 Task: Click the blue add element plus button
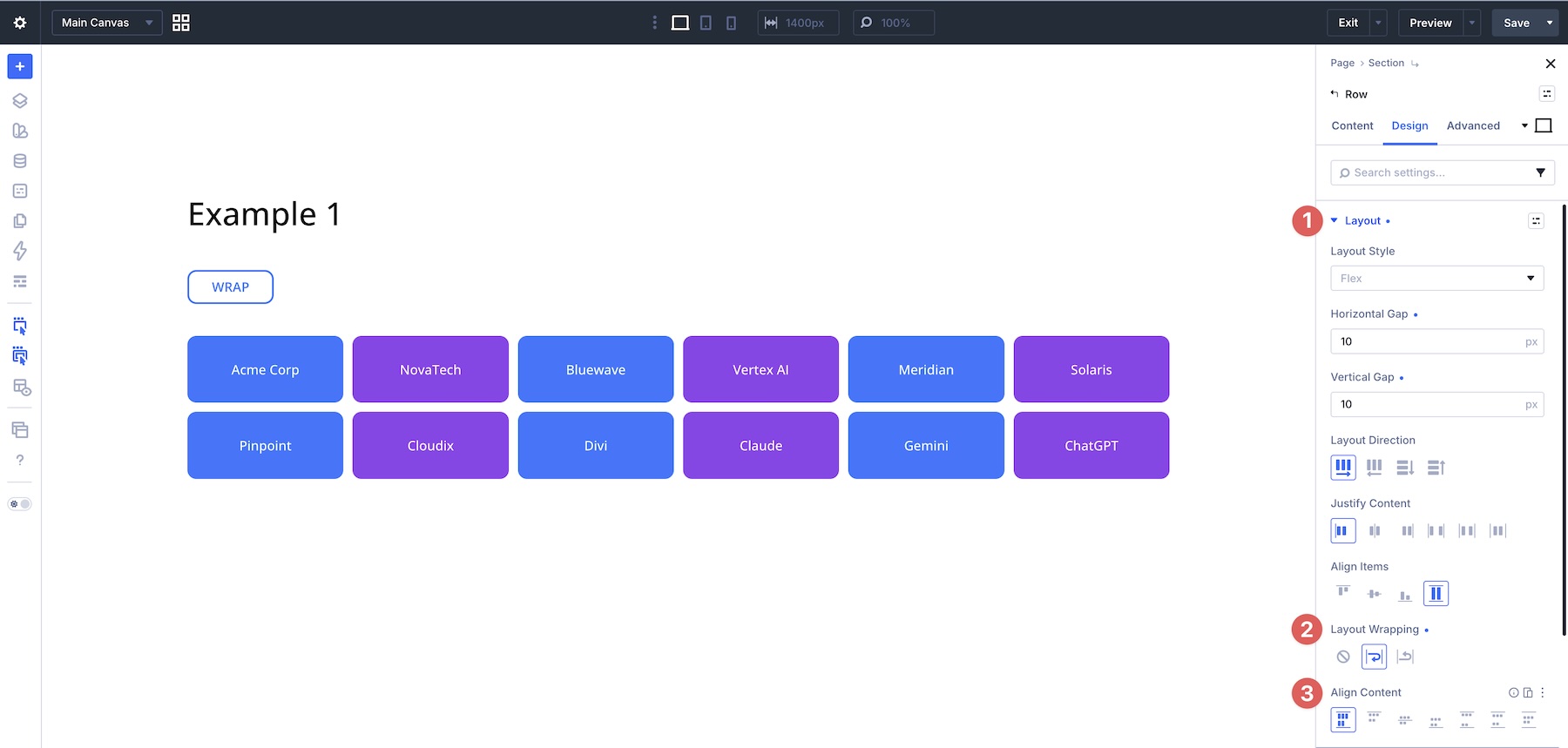pyautogui.click(x=20, y=66)
